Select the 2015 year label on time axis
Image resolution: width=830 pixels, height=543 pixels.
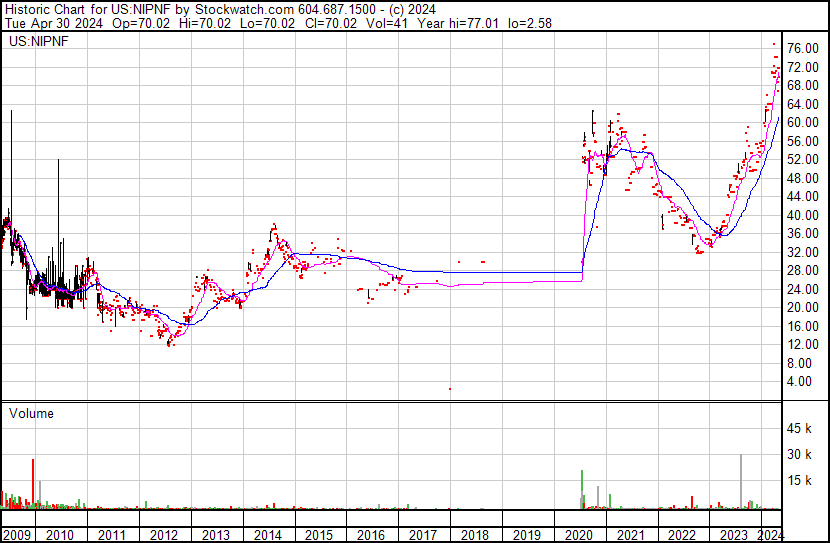coord(319,535)
